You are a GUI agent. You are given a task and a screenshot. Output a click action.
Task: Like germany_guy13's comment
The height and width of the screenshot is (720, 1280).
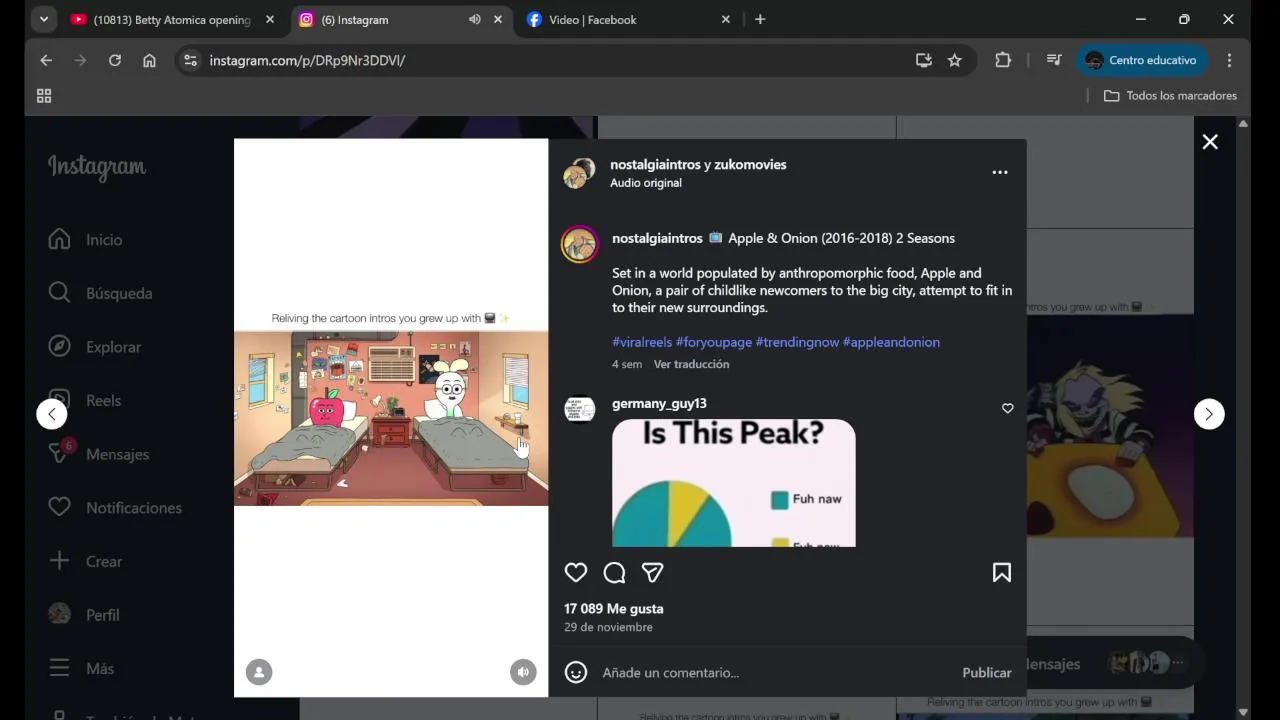coord(1007,408)
